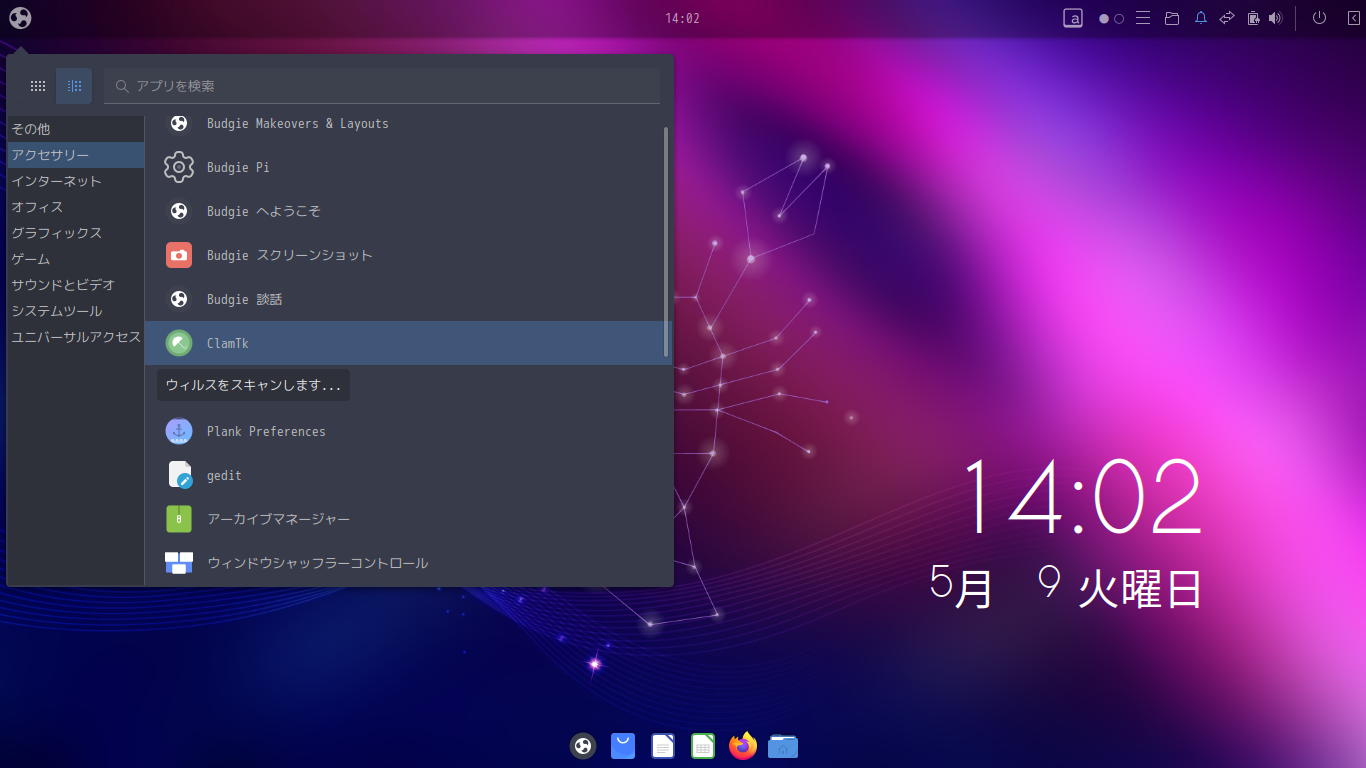Select the システムツール category
Viewport: 1366px width, 768px height.
click(76, 311)
